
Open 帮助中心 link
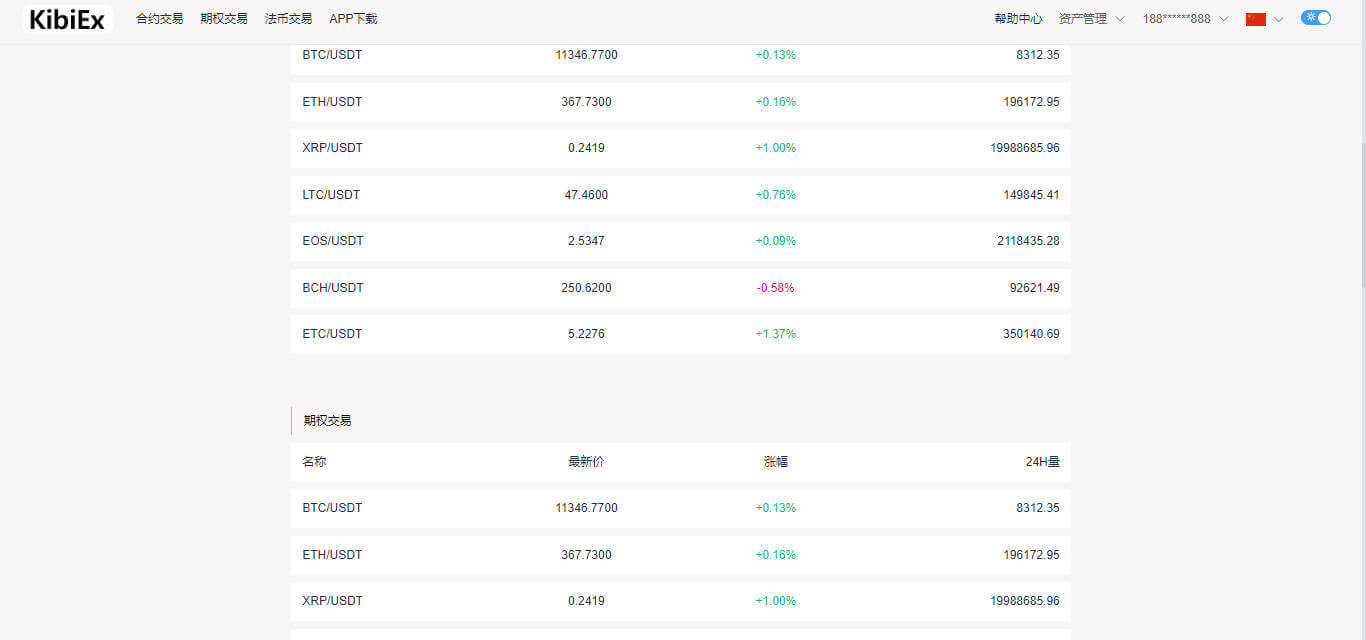1018,19
